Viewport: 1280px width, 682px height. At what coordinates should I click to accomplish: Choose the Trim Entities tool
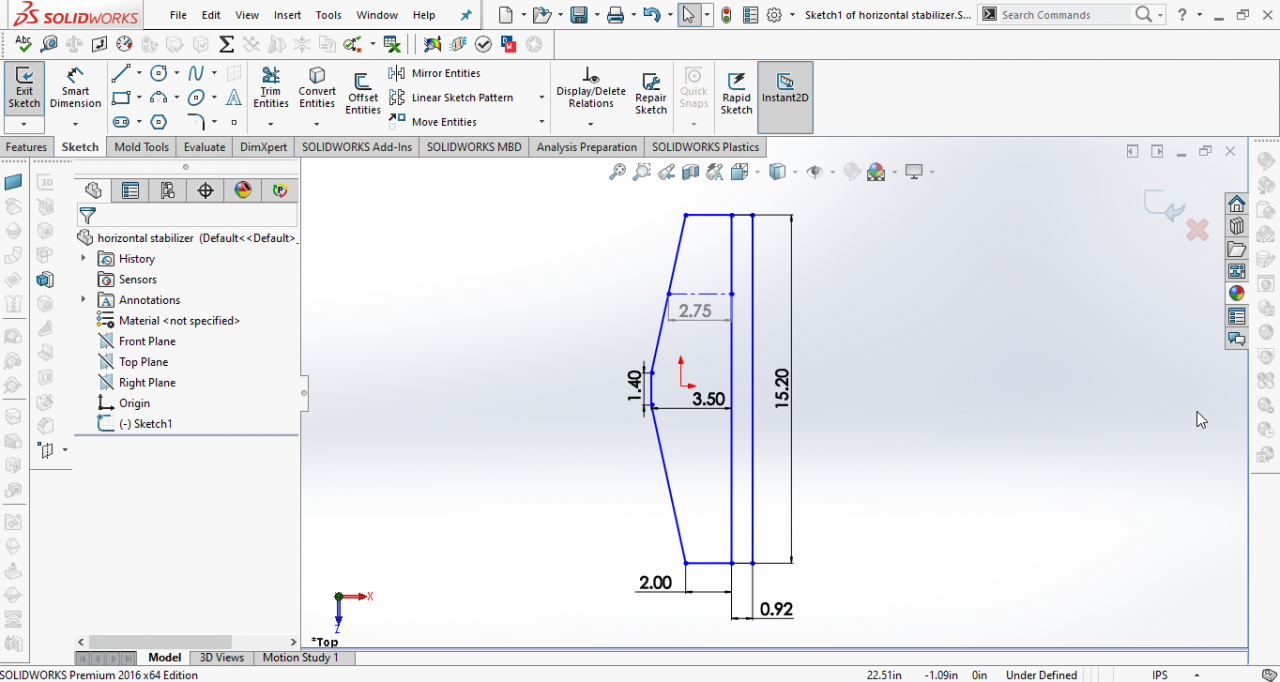click(x=270, y=89)
